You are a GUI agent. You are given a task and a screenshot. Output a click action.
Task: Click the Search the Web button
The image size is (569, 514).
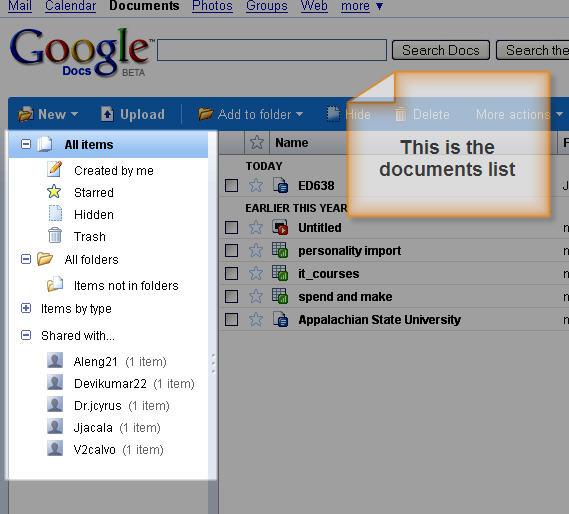[x=532, y=50]
